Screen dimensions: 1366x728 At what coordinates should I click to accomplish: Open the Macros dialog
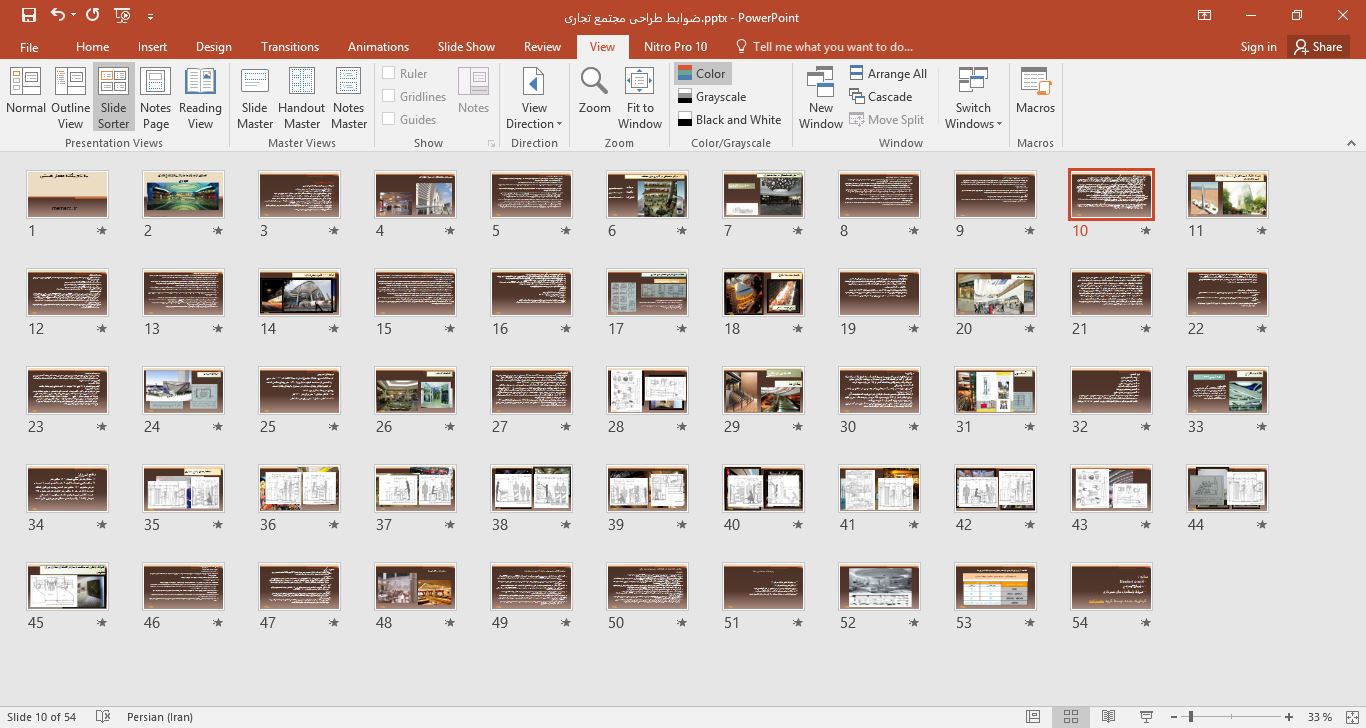(1035, 92)
